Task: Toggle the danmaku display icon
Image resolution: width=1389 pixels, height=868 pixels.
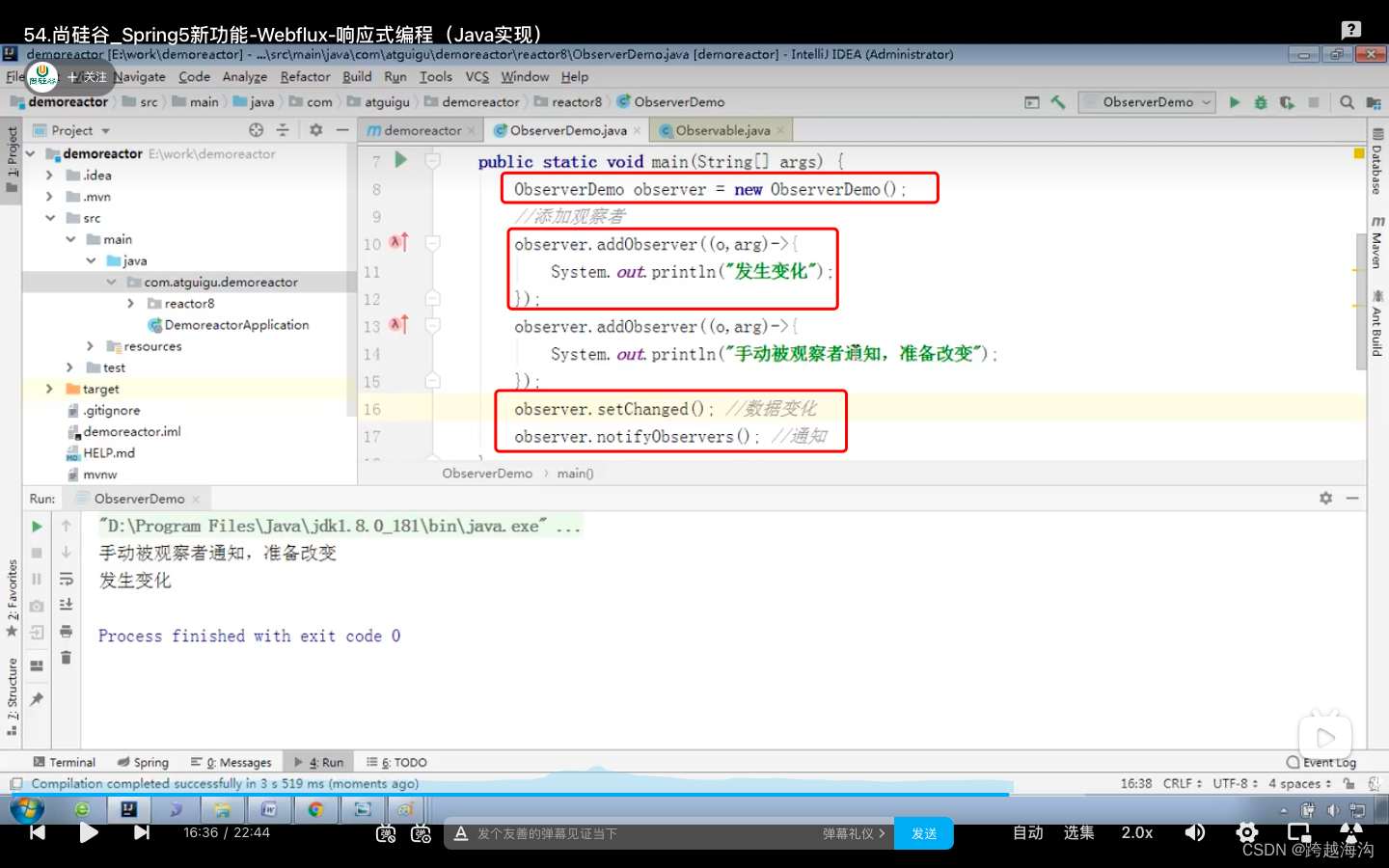Action: [386, 833]
